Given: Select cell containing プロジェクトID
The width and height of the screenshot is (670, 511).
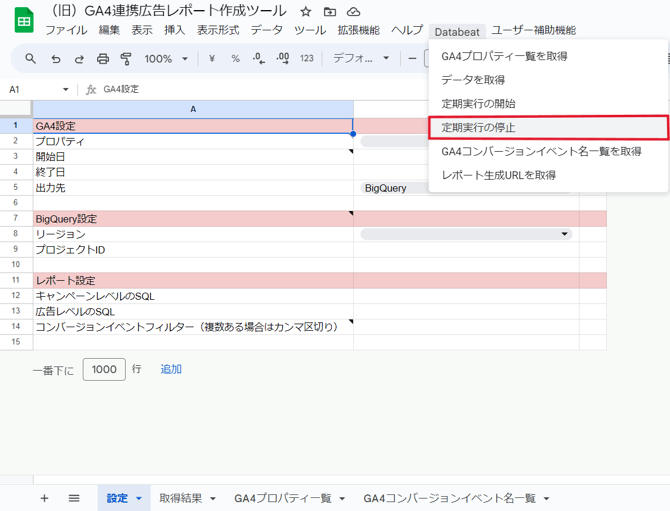Looking at the screenshot, I should pos(193,250).
